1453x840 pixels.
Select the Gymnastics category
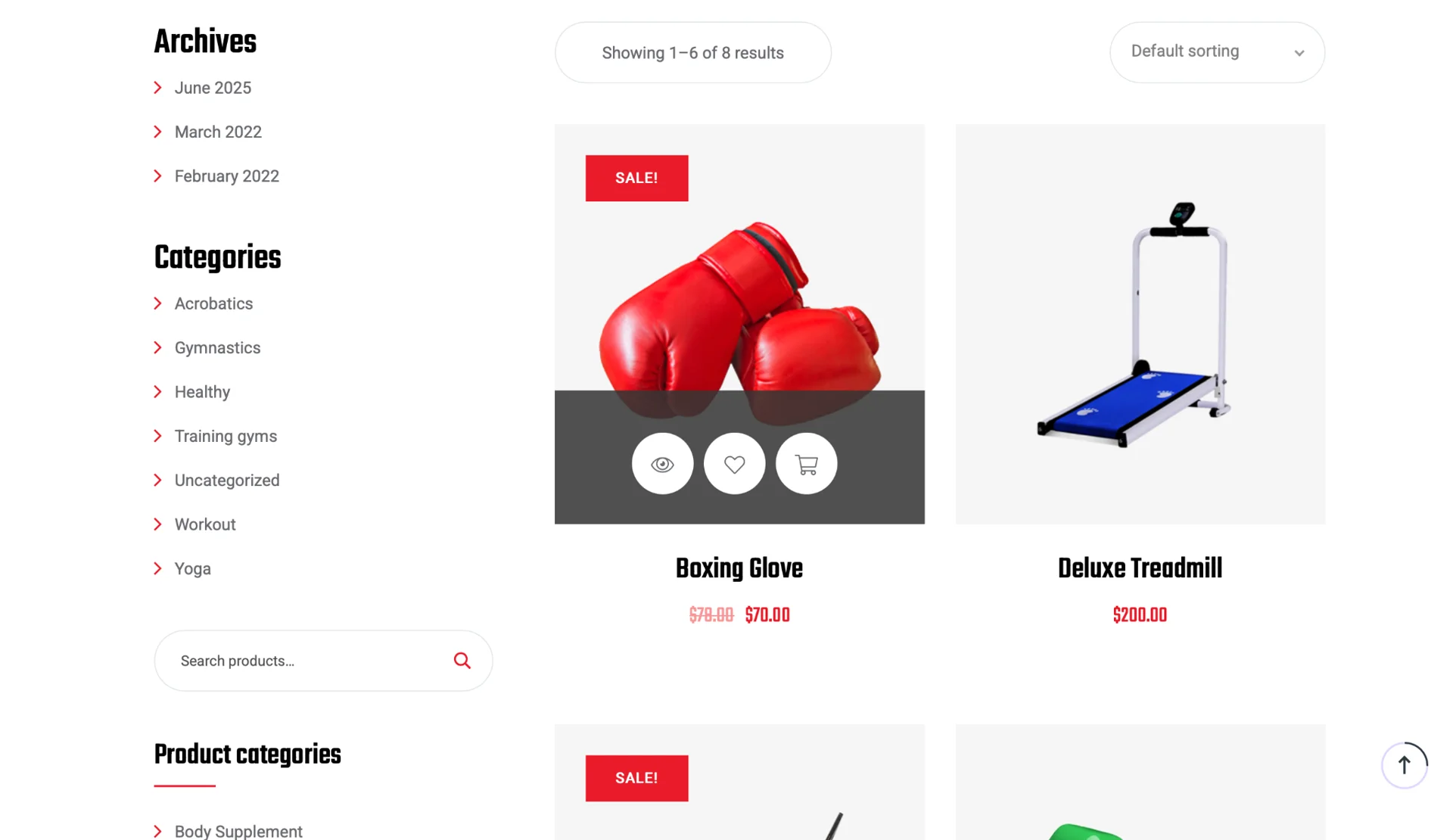[217, 347]
